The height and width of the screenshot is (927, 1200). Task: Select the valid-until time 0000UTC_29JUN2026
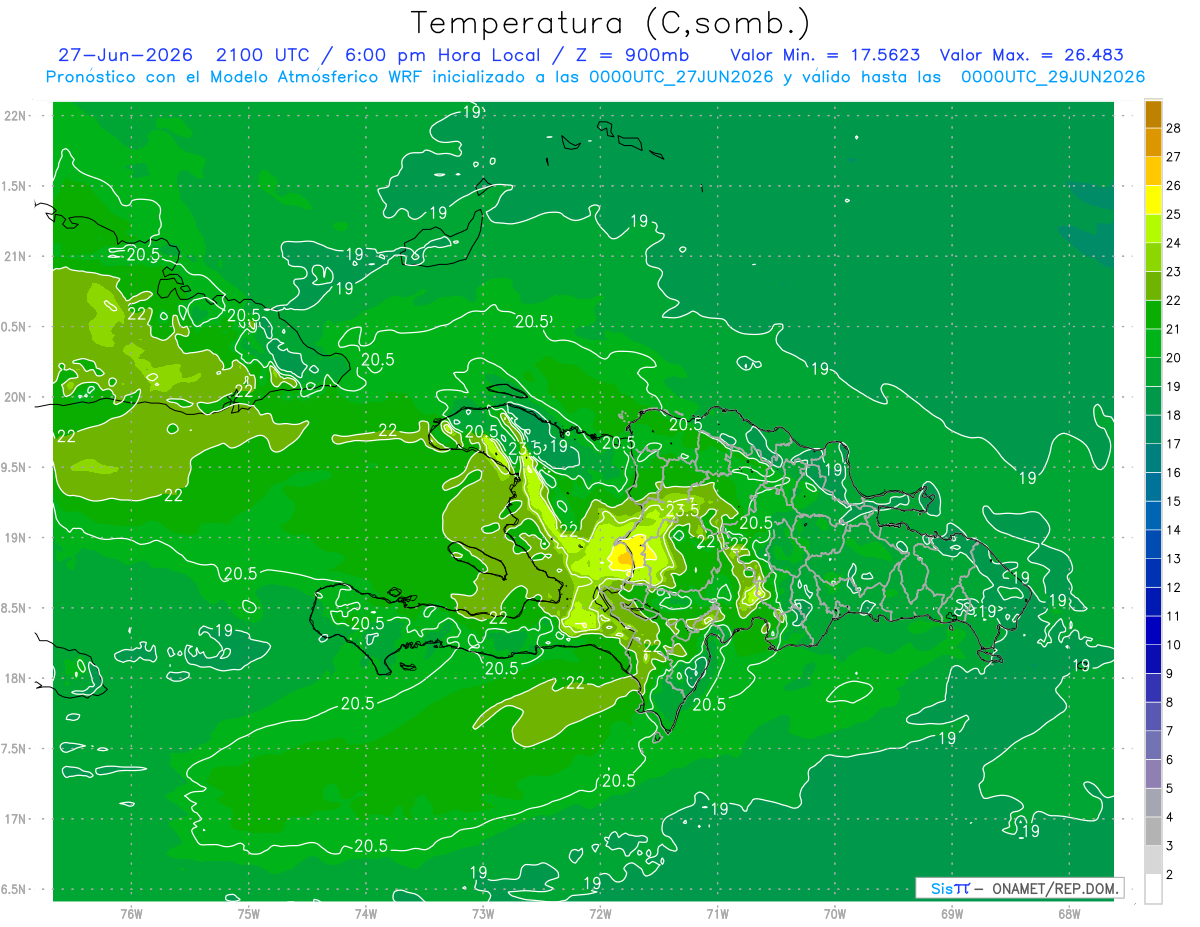(x=1053, y=77)
